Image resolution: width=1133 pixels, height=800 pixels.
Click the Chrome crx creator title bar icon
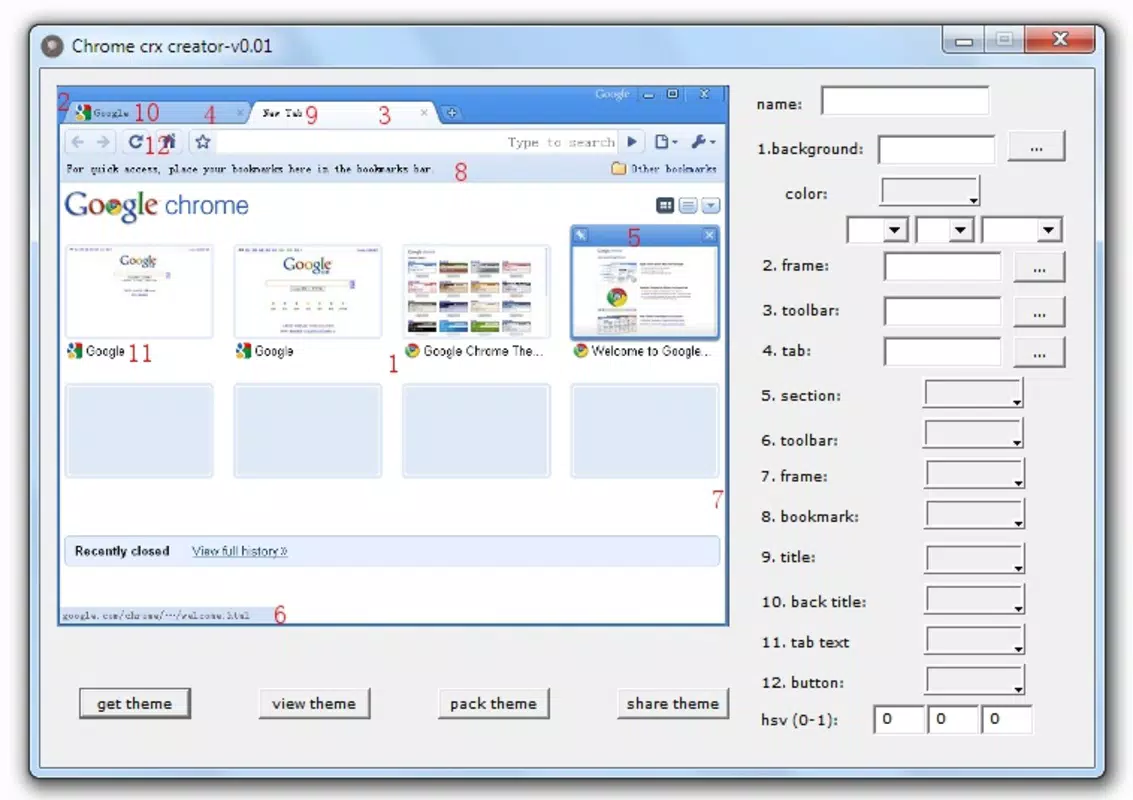52,46
